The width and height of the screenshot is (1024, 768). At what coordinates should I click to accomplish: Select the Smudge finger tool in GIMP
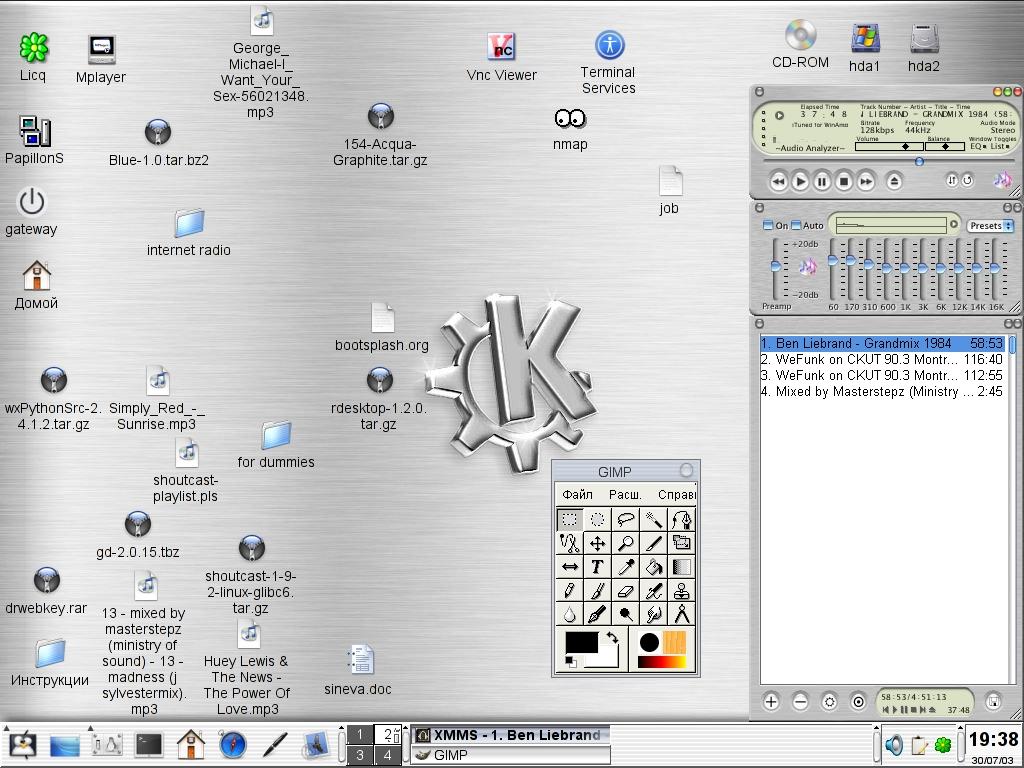(x=654, y=614)
